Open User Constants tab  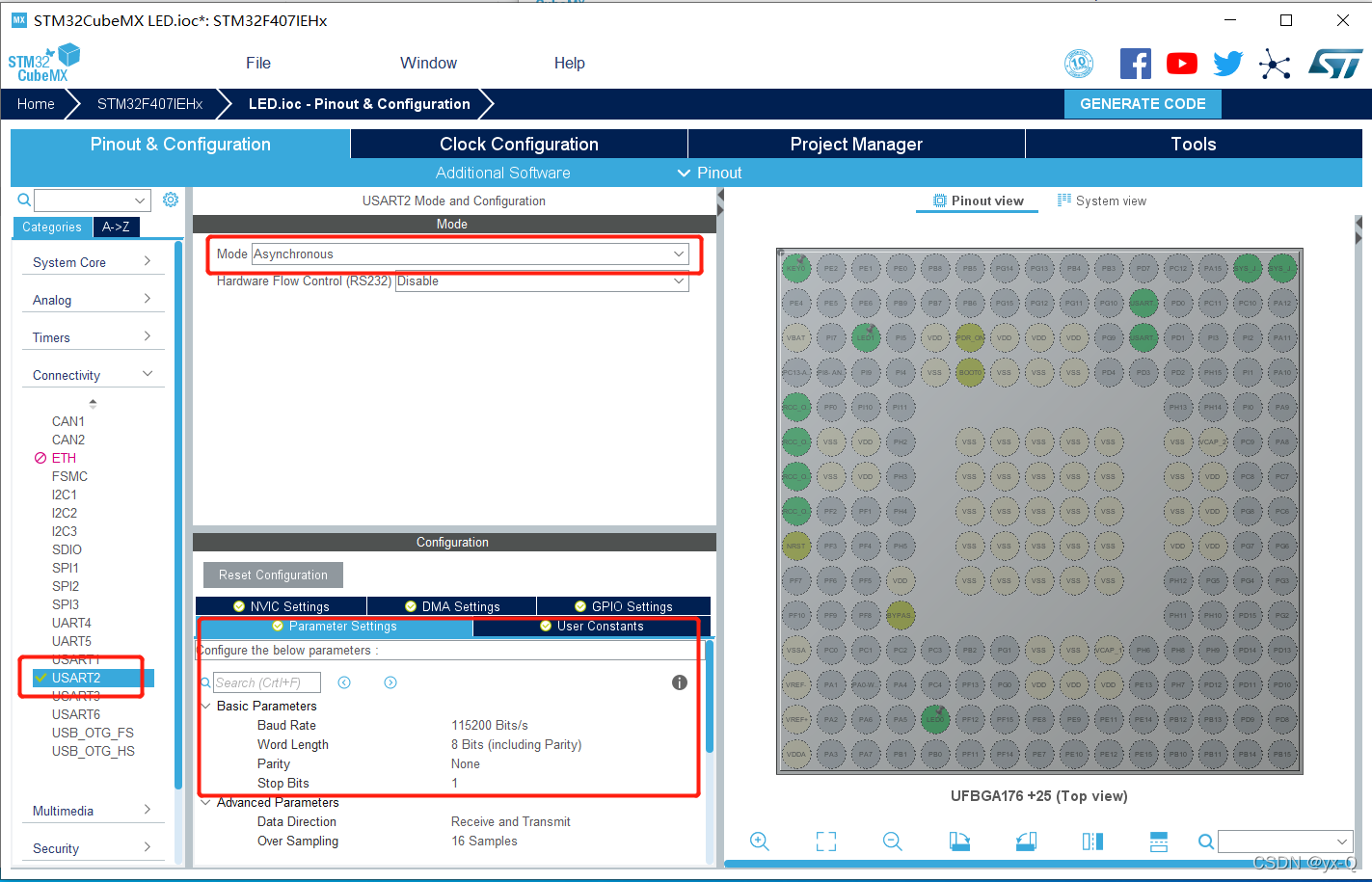click(x=591, y=627)
